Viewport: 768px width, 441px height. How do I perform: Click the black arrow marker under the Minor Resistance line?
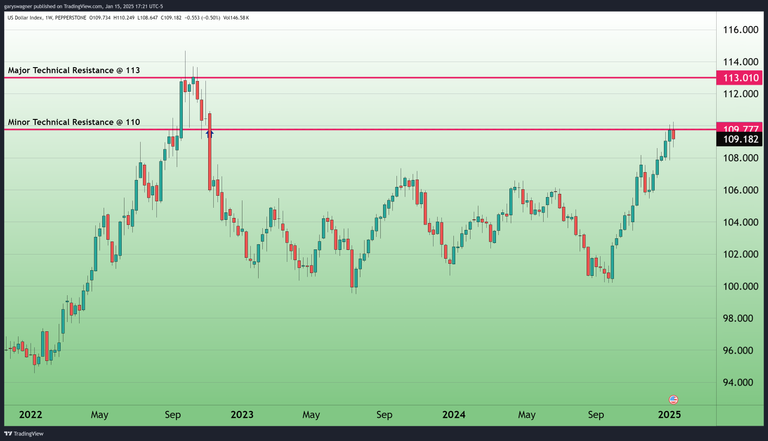(x=210, y=132)
